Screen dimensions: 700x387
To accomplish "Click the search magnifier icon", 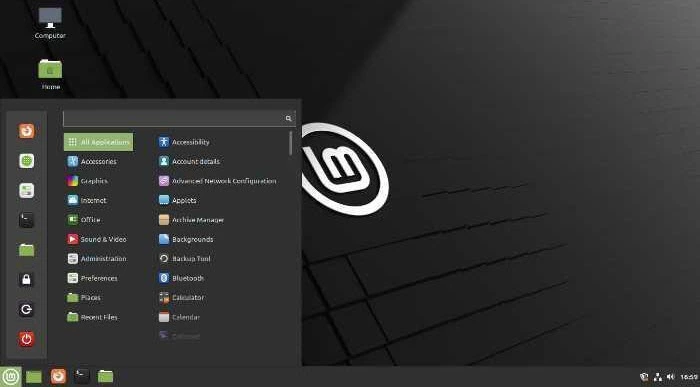I will coord(288,118).
